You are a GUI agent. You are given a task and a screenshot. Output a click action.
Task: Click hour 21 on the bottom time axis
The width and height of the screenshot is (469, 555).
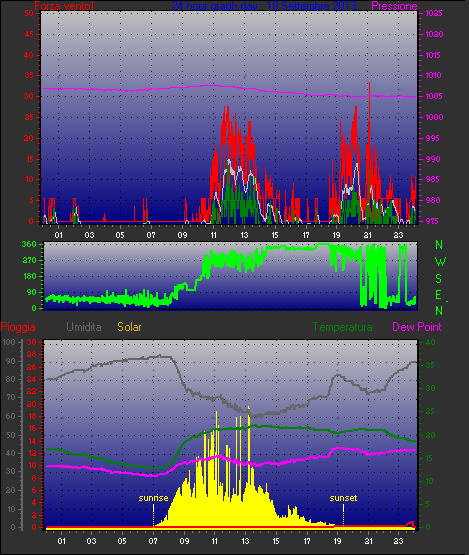click(x=368, y=541)
